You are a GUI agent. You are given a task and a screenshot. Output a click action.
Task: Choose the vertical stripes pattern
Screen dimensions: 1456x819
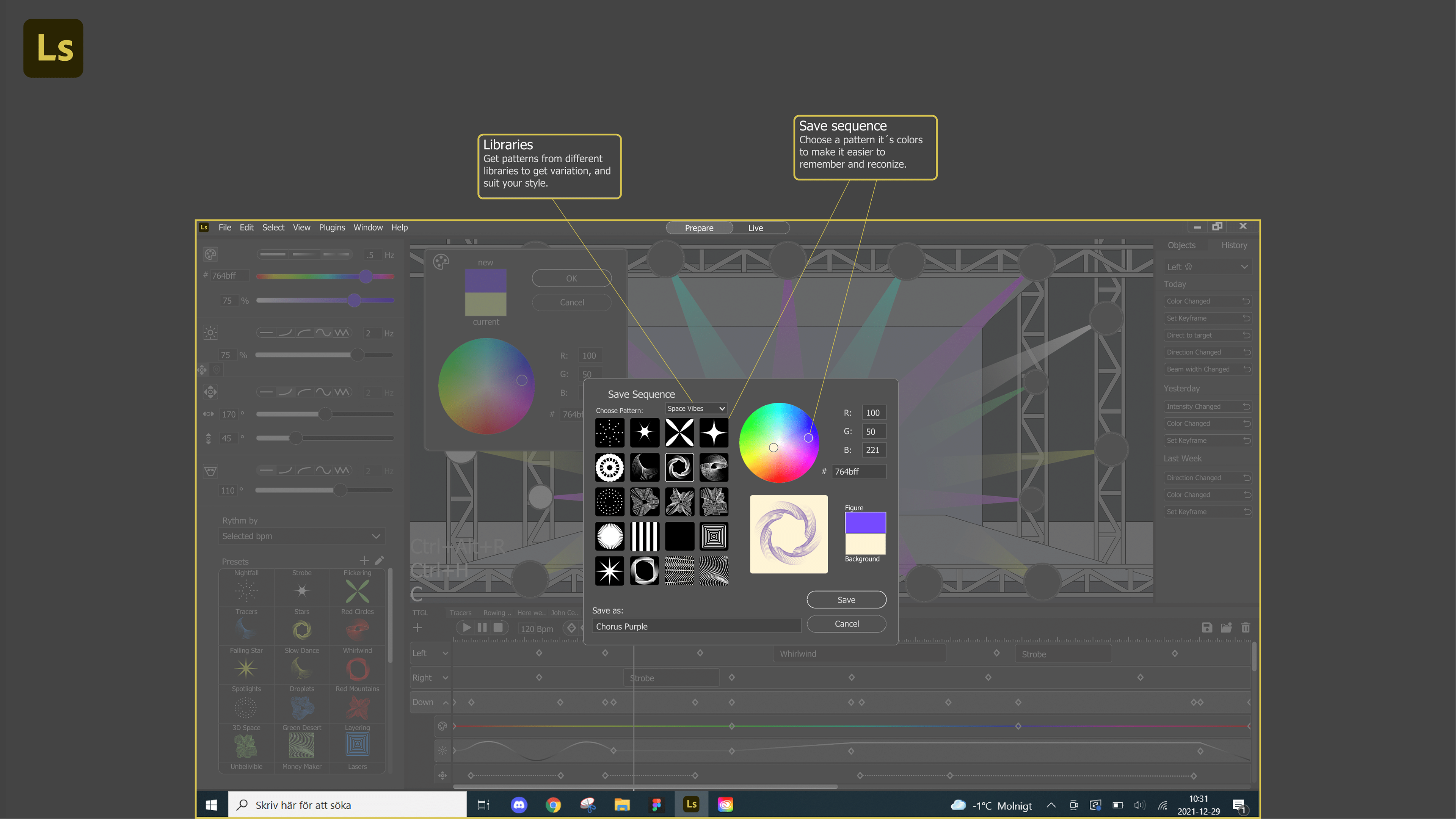(x=644, y=536)
